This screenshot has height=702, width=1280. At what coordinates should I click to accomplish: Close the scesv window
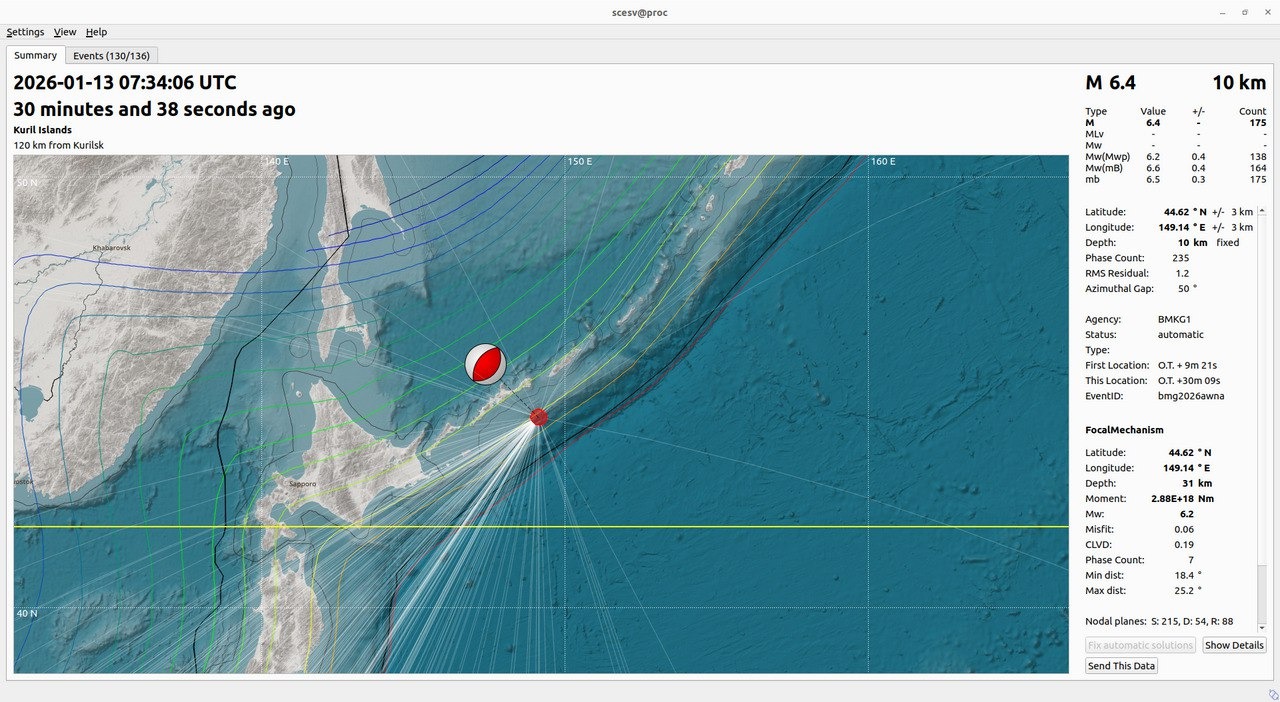(1266, 12)
